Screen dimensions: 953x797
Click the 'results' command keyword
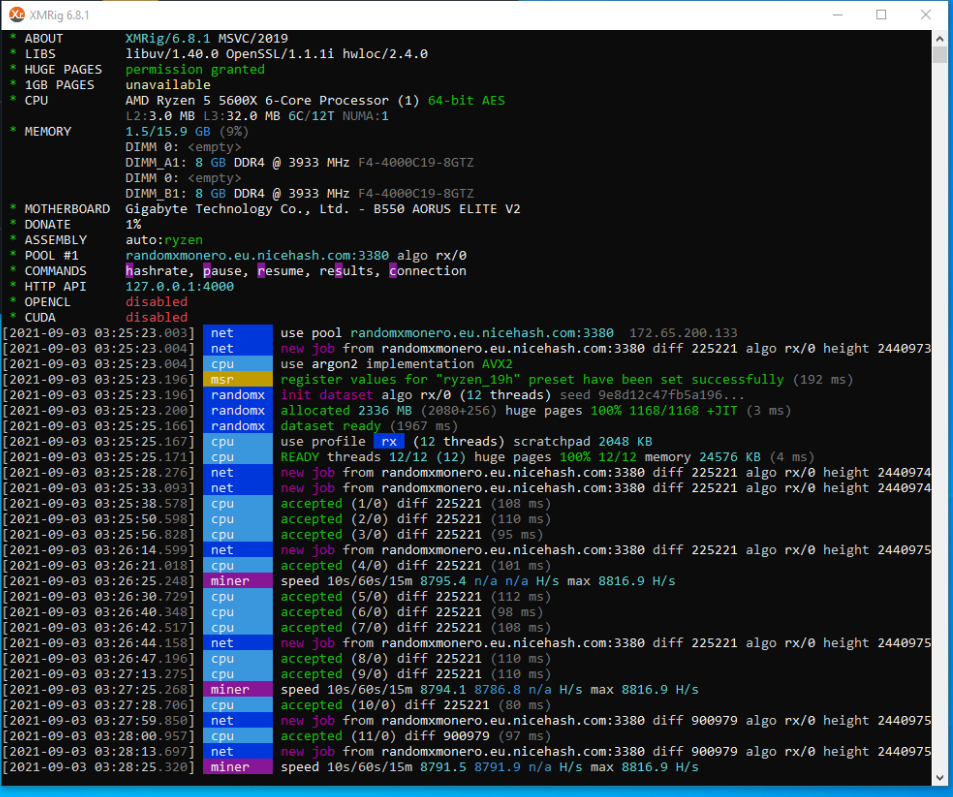(346, 271)
